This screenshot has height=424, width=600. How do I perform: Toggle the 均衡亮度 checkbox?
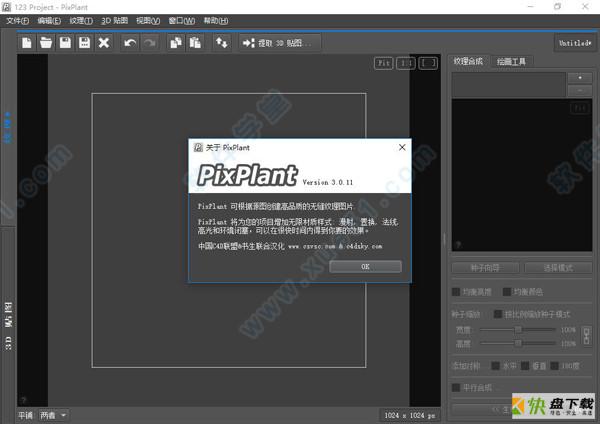(456, 292)
